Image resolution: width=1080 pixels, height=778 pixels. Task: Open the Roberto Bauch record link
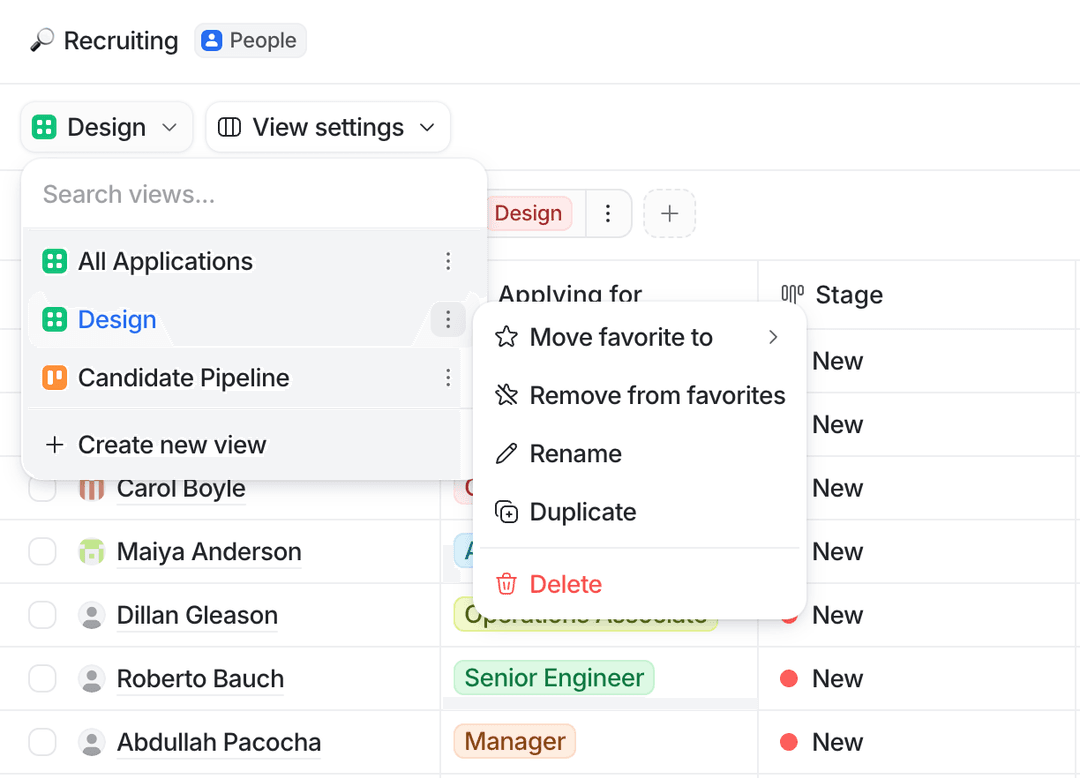(x=200, y=679)
